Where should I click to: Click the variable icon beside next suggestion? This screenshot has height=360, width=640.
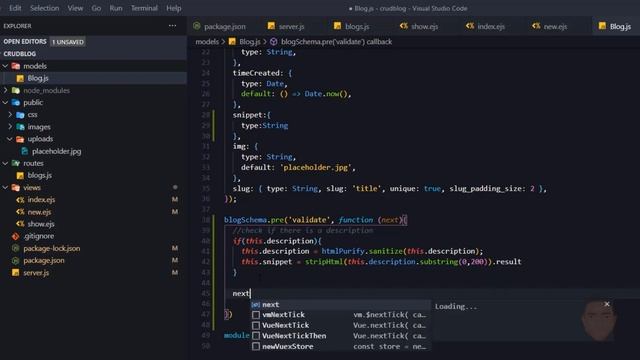click(x=256, y=305)
